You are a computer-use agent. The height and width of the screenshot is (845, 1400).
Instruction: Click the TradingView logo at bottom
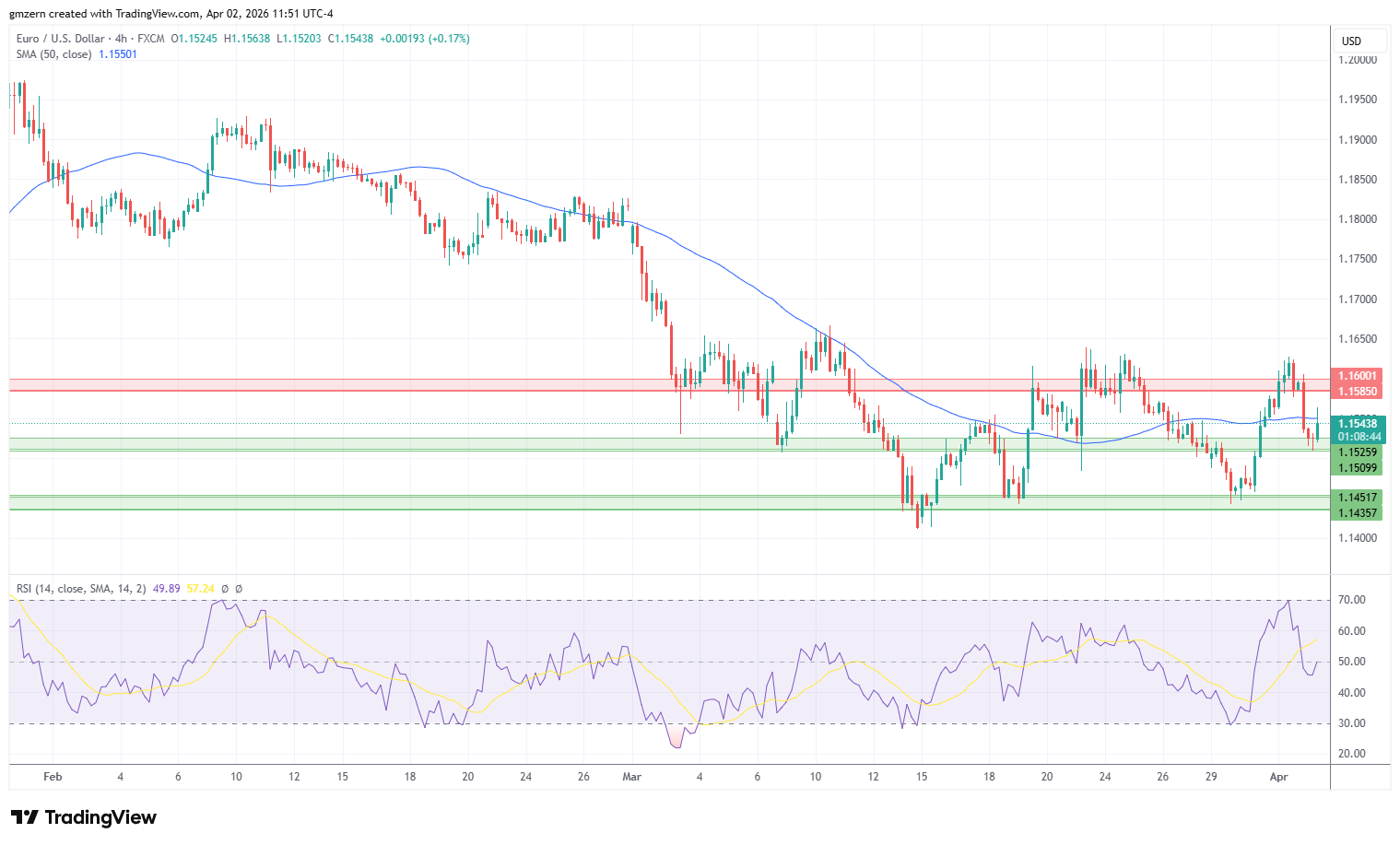(84, 817)
